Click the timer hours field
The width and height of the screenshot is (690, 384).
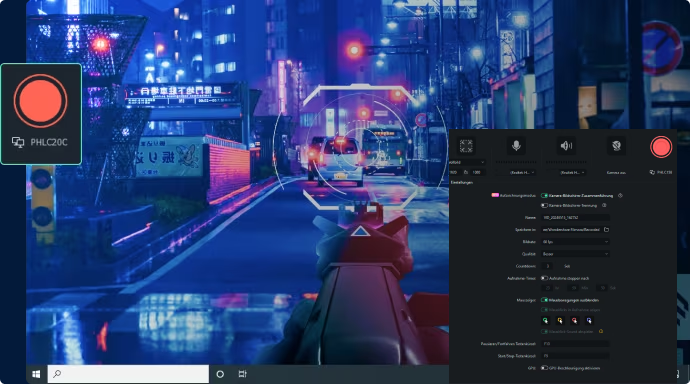pos(547,288)
